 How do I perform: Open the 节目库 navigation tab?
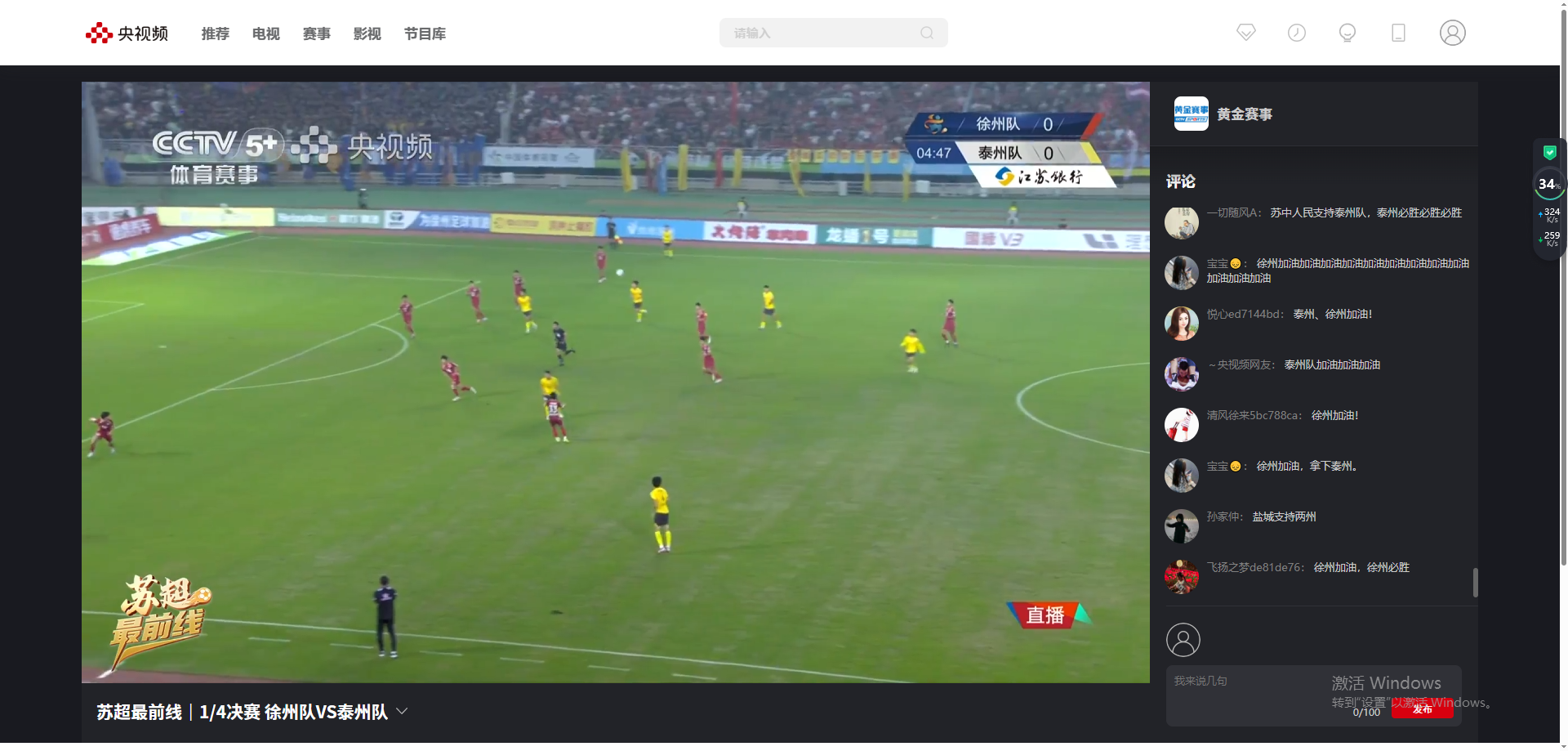(x=425, y=34)
